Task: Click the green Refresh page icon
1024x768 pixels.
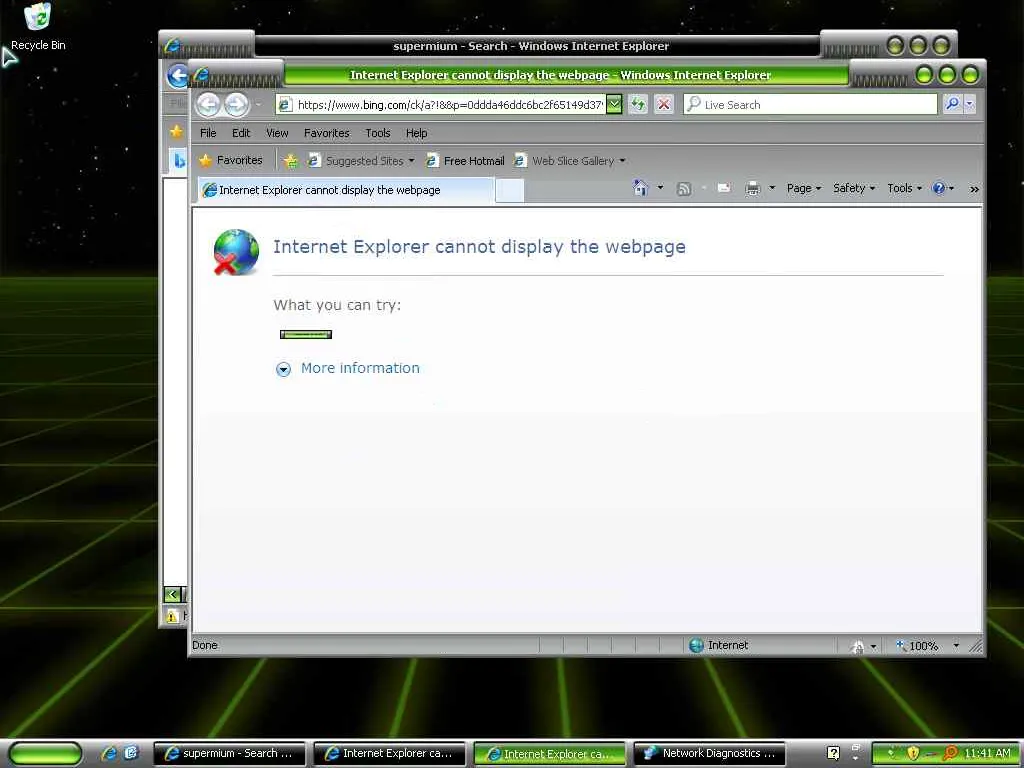Action: coord(638,104)
